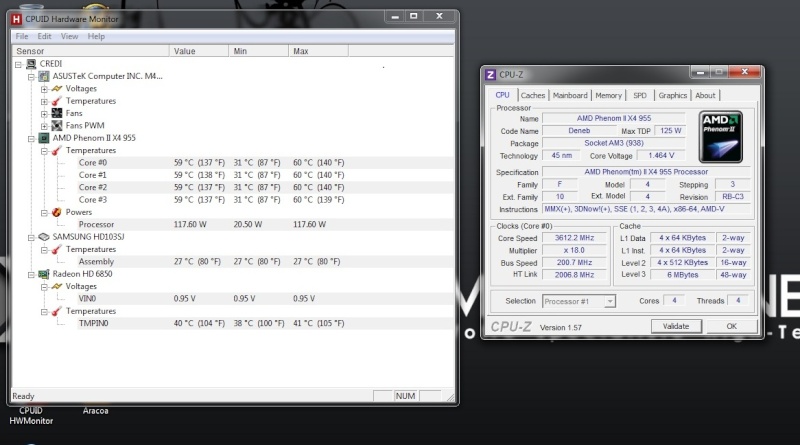The height and width of the screenshot is (445, 800).
Task: Click the ASUSTeK Voltages lightning icon
Action: point(57,88)
